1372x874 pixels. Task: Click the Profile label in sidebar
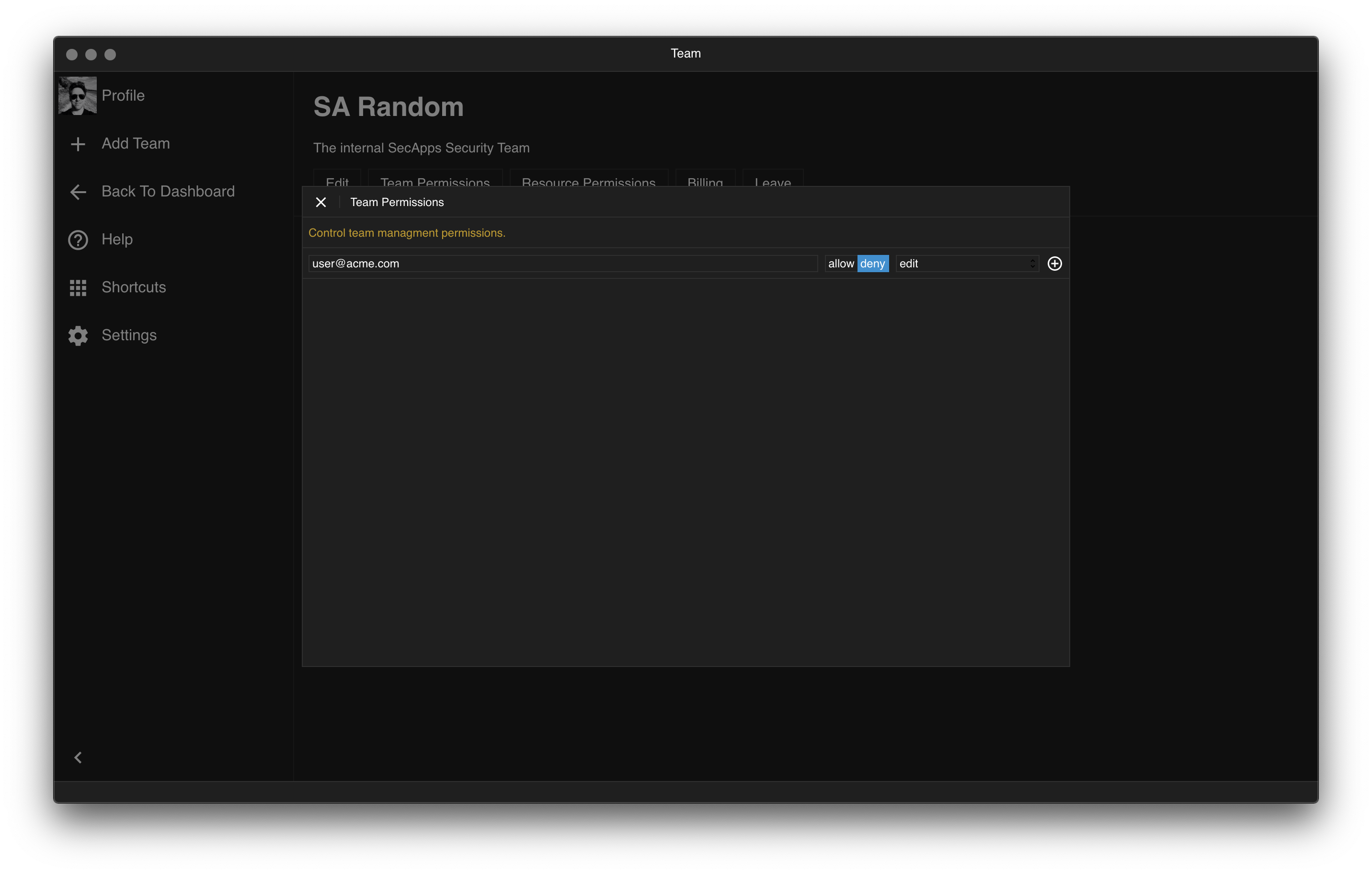pyautogui.click(x=123, y=96)
